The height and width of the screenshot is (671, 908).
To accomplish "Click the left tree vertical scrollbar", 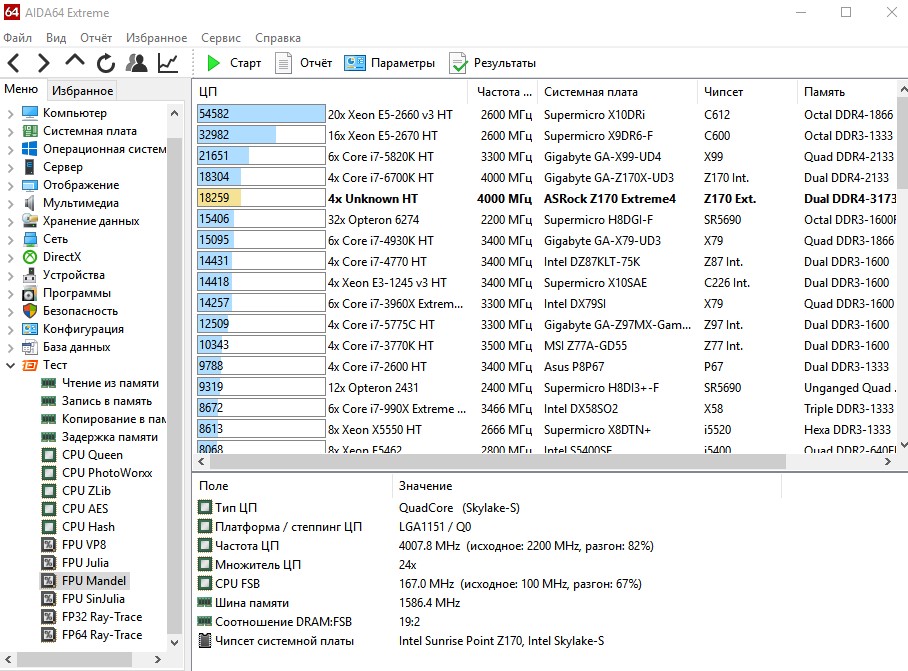I will (174, 385).
